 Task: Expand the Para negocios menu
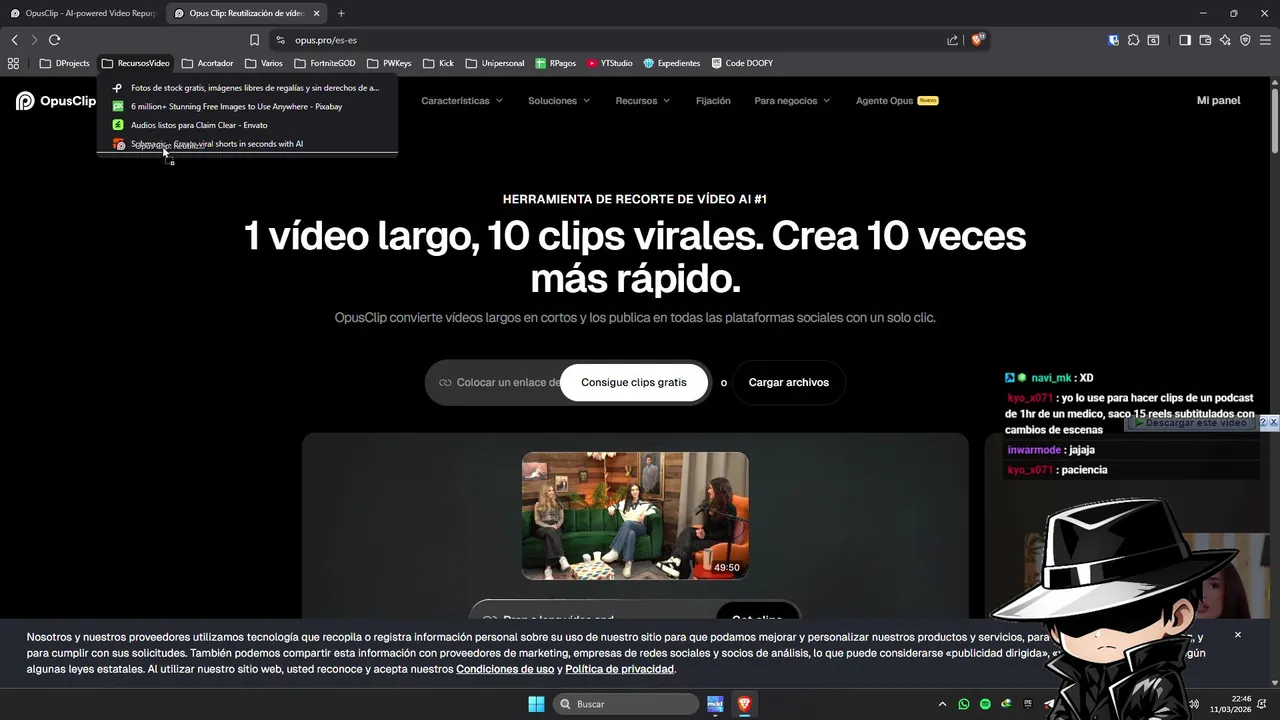pyautogui.click(x=792, y=101)
